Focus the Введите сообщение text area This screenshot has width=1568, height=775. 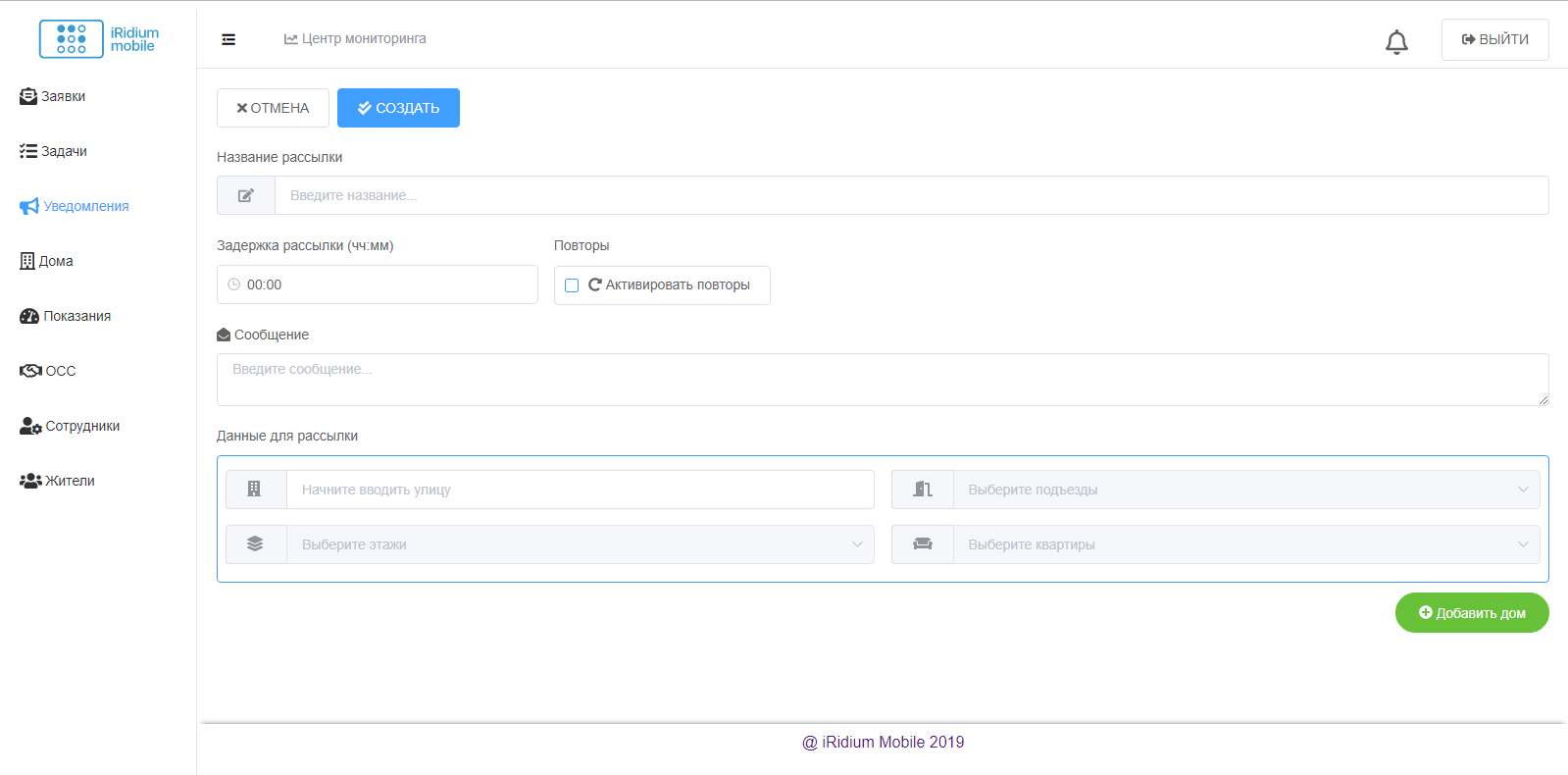pos(883,380)
